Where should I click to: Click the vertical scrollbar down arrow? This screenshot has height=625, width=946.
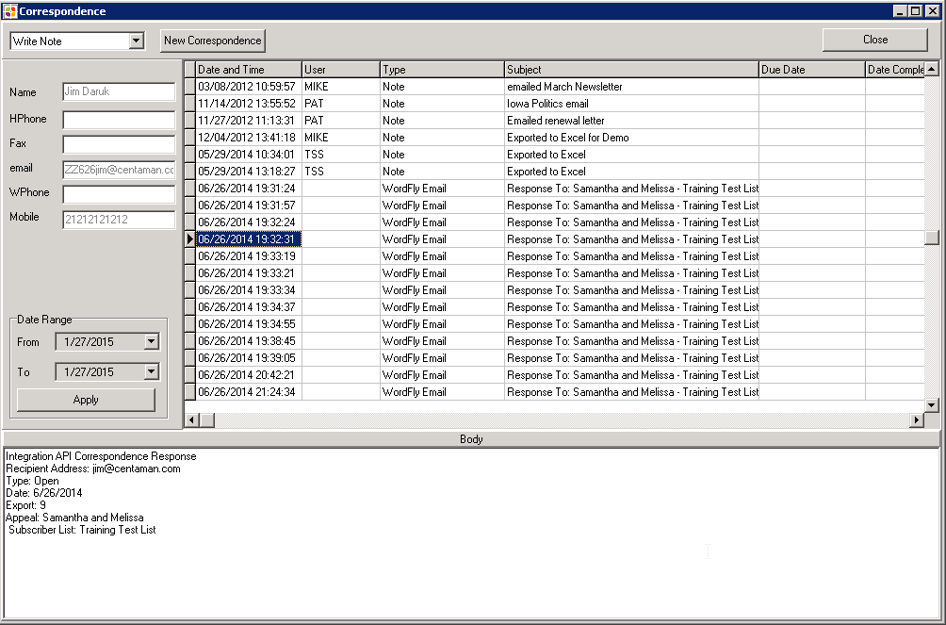coord(932,405)
